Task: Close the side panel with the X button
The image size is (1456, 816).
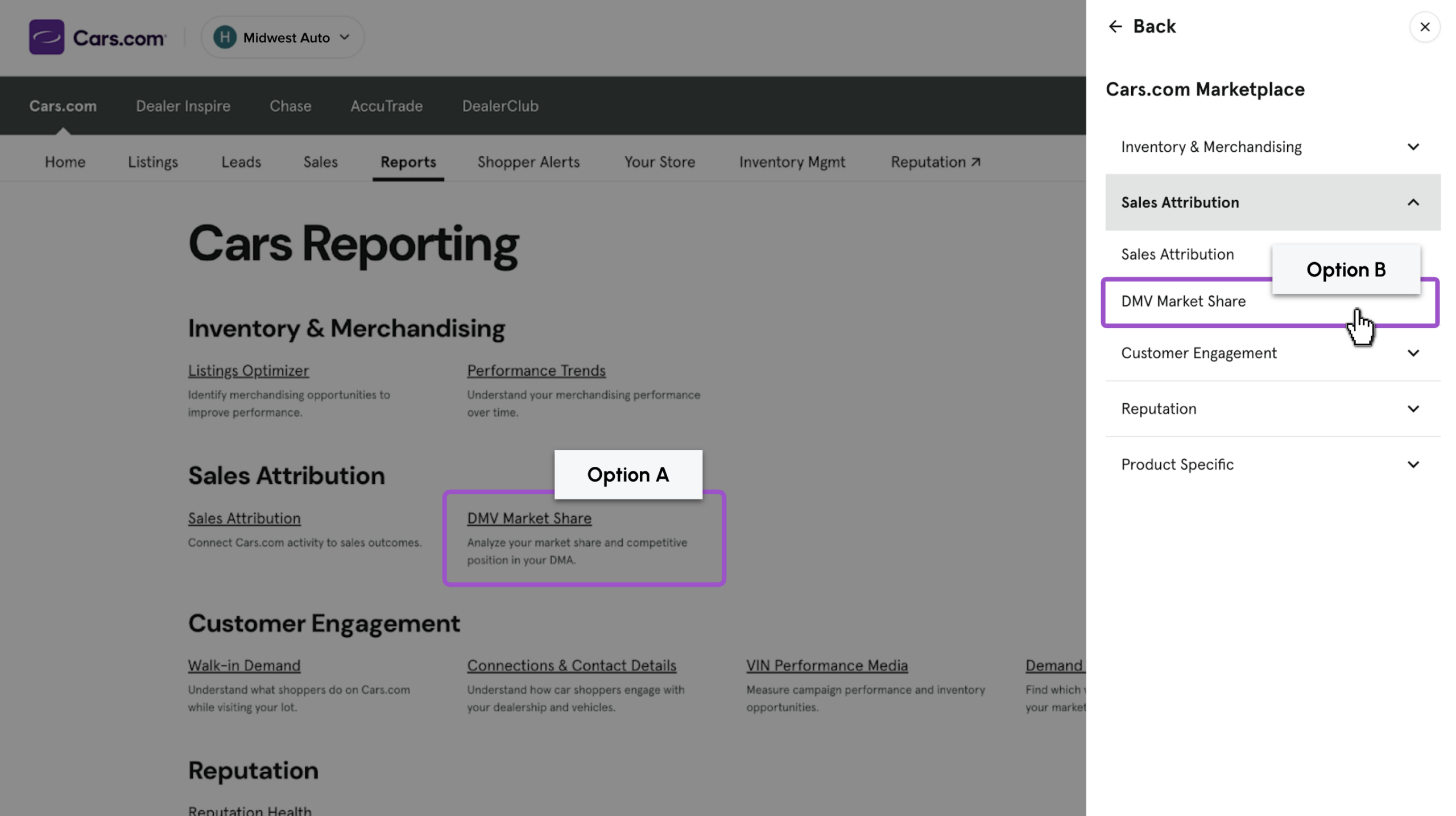Action: [x=1425, y=27]
